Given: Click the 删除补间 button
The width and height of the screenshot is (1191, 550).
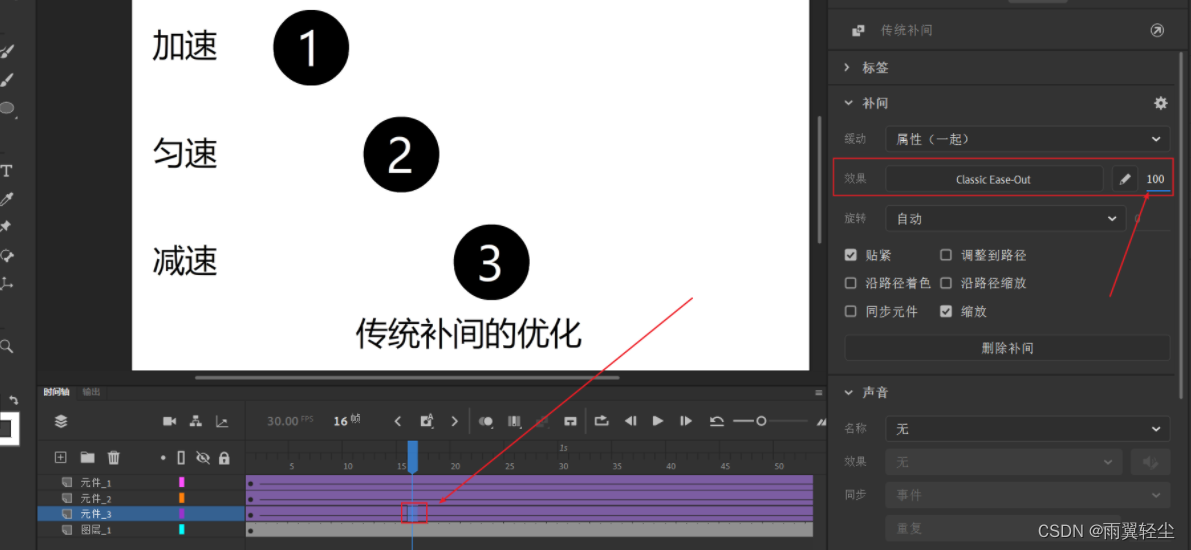Looking at the screenshot, I should tap(1007, 348).
